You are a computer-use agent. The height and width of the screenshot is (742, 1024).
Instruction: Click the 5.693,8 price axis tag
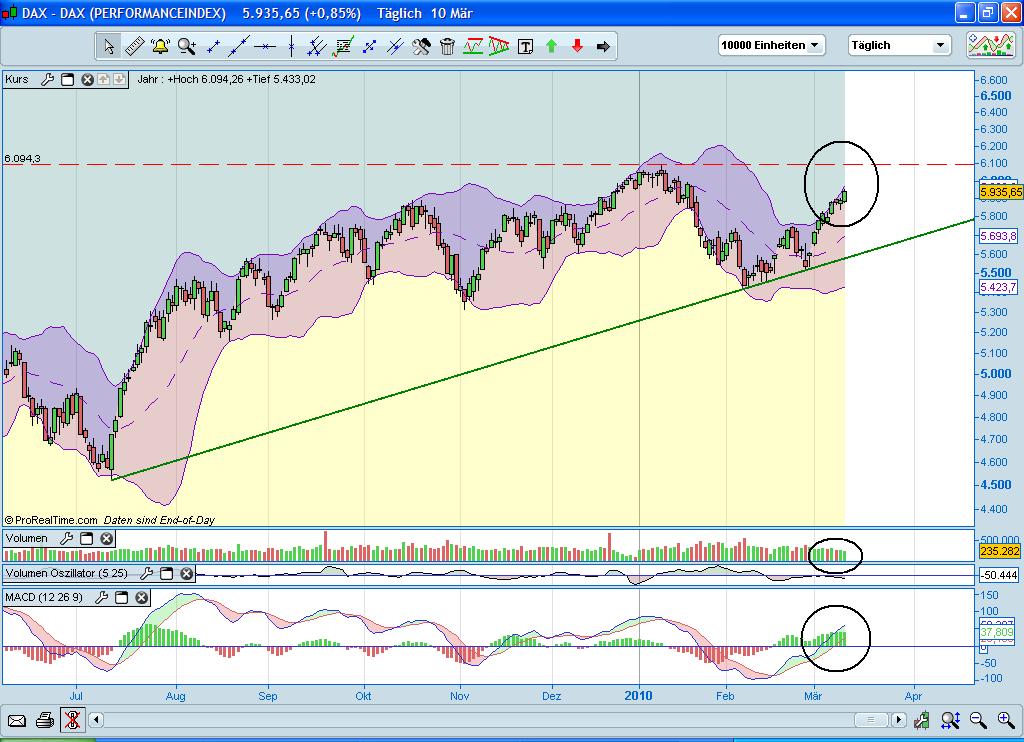click(999, 236)
